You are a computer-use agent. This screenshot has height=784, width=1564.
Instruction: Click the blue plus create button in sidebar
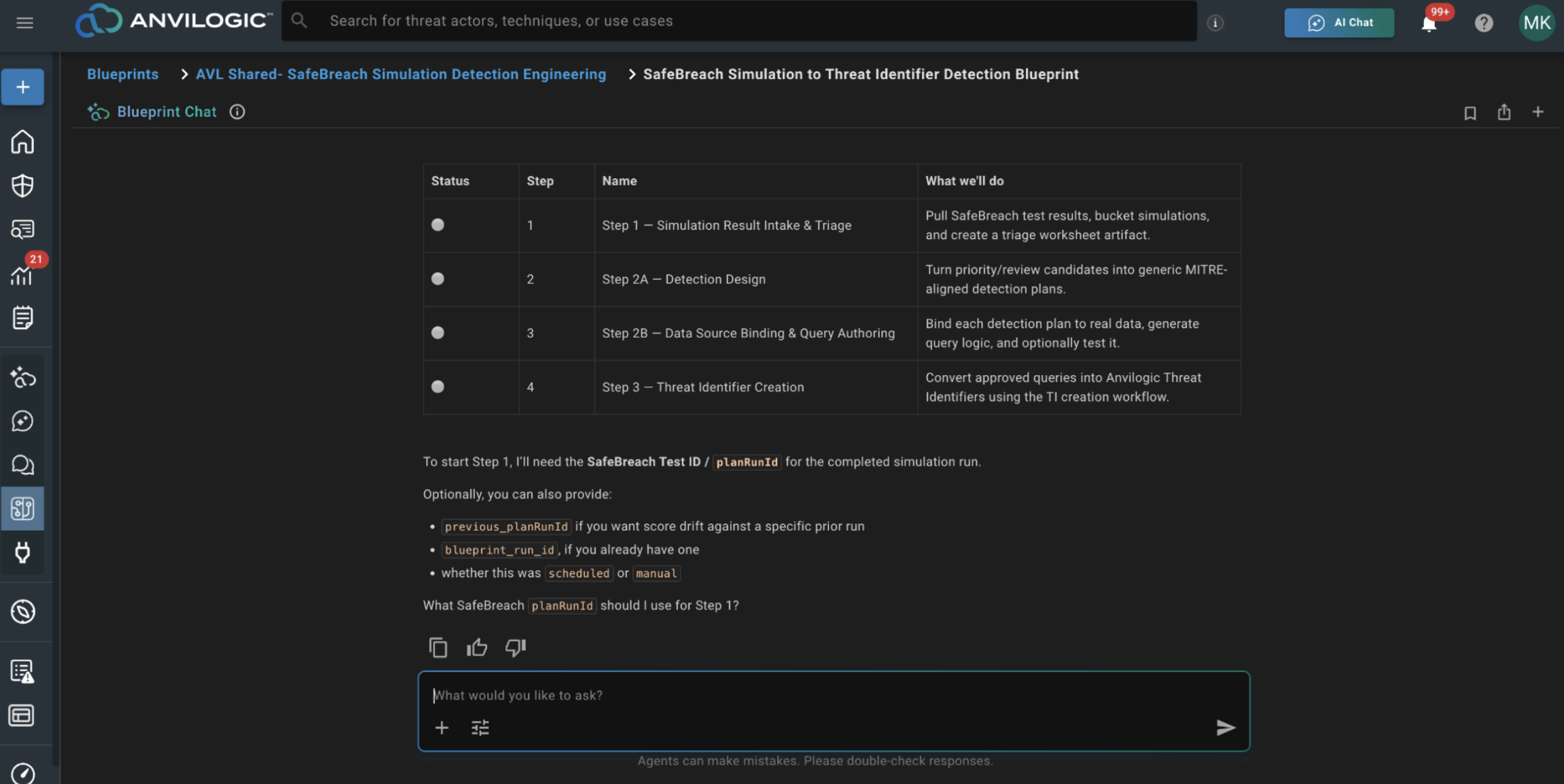tap(22, 87)
